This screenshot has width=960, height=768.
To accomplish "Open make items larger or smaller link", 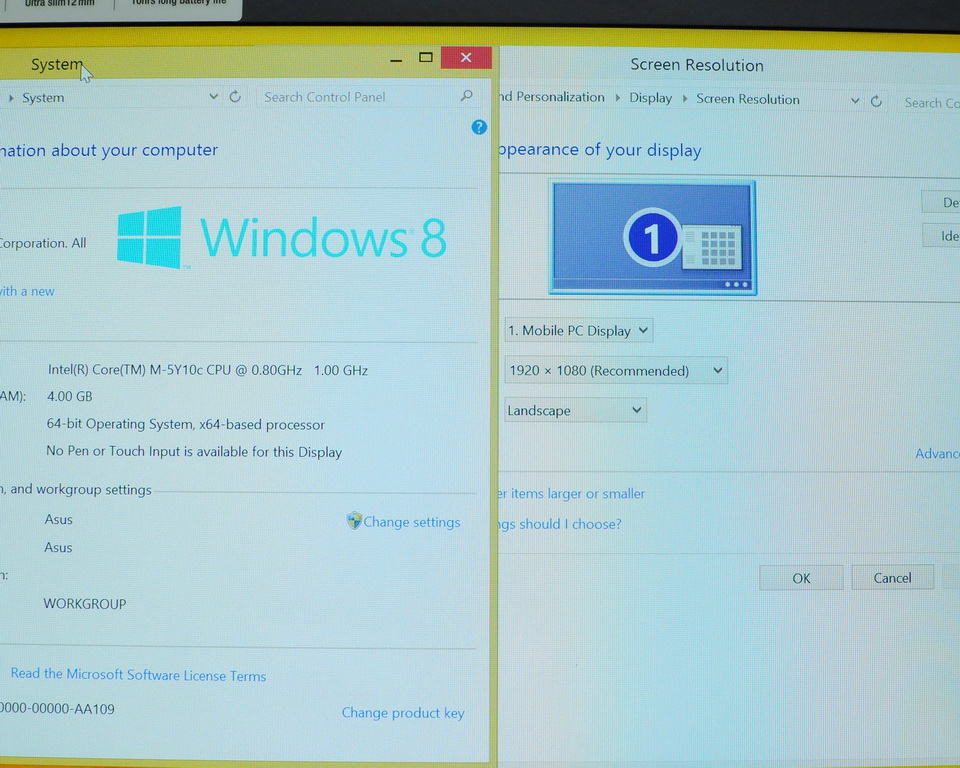I will point(571,494).
